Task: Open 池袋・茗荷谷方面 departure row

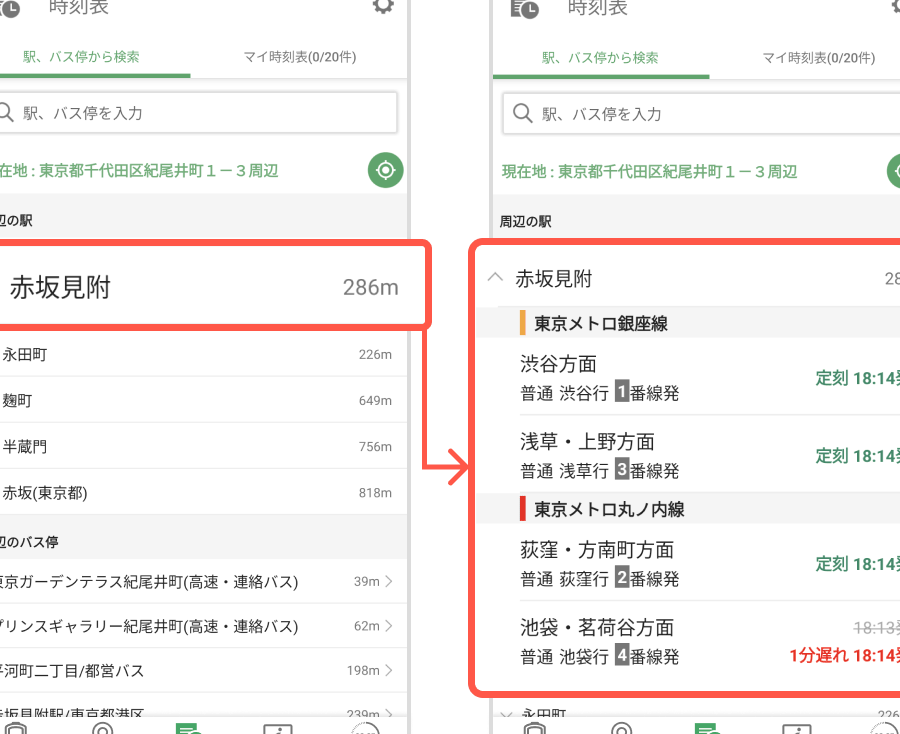Action: click(709, 640)
